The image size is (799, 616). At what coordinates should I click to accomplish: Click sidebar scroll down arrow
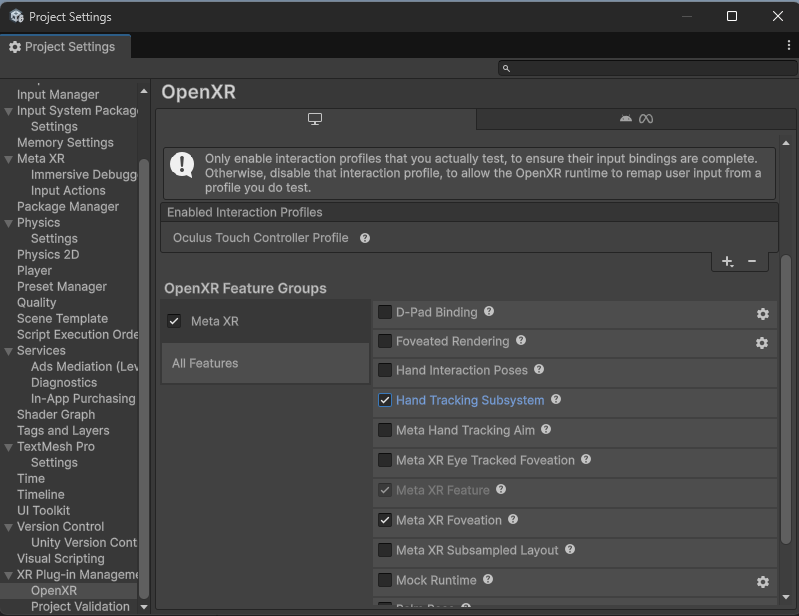click(144, 607)
